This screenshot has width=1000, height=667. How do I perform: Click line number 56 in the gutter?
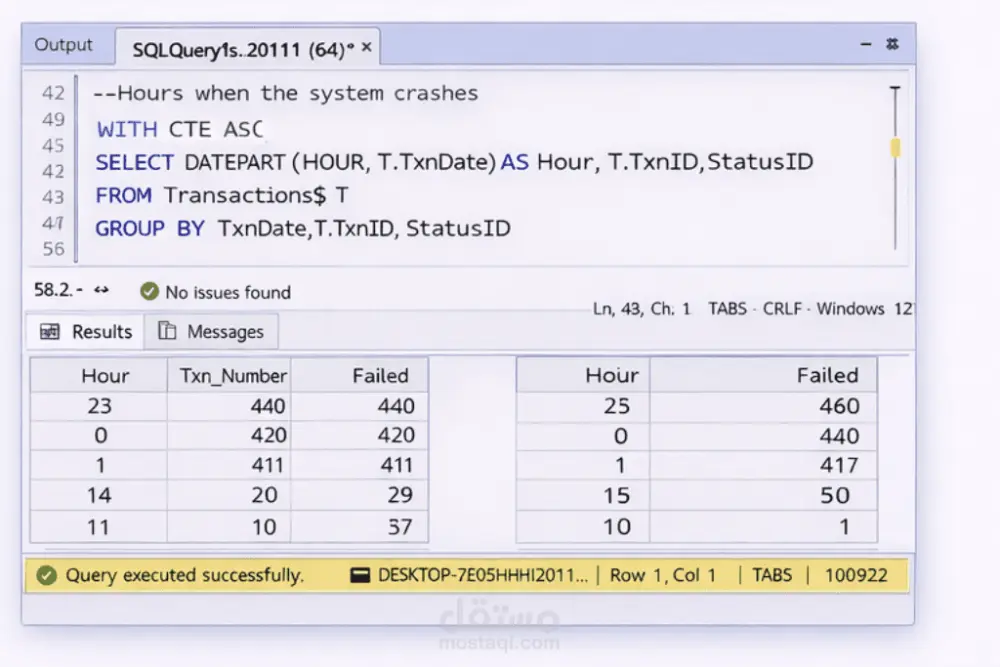54,249
